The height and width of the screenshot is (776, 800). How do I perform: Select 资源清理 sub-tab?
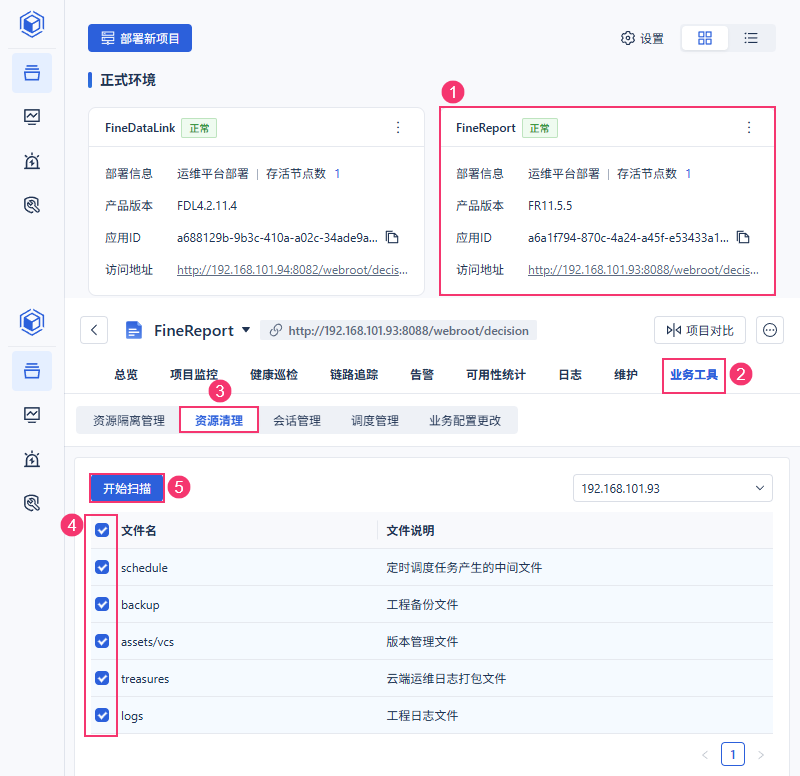(219, 420)
